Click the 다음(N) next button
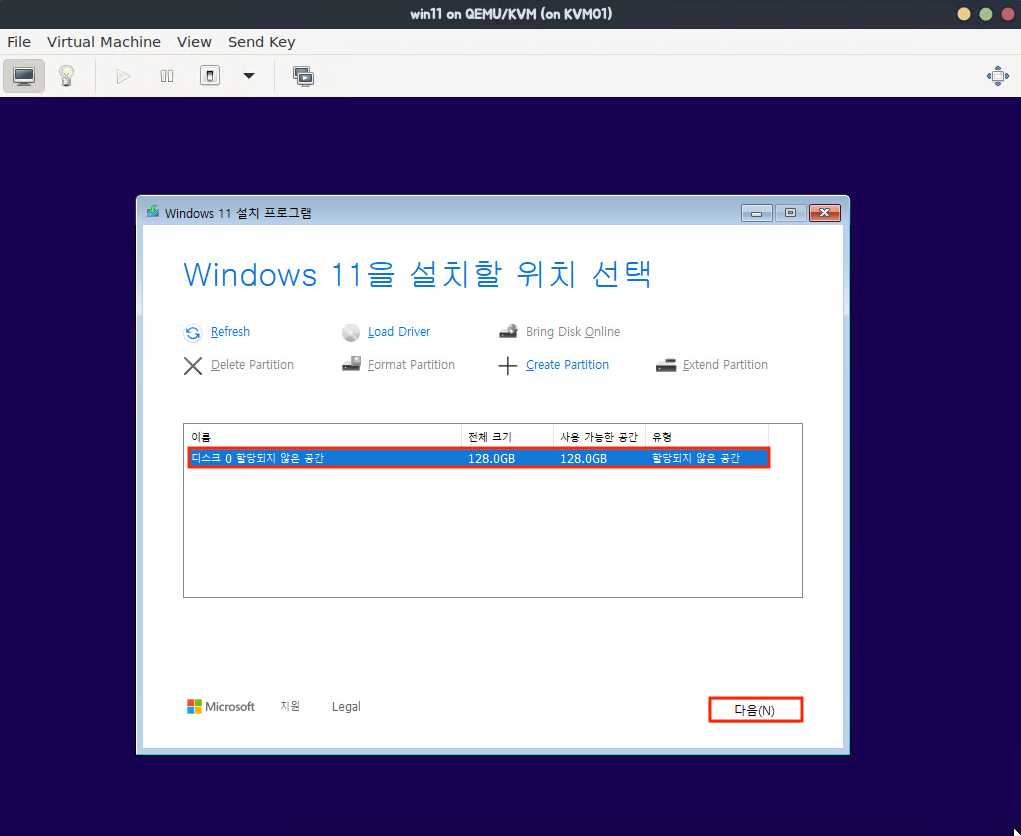Screen dimensions: 1021x836 pyautogui.click(x=755, y=710)
